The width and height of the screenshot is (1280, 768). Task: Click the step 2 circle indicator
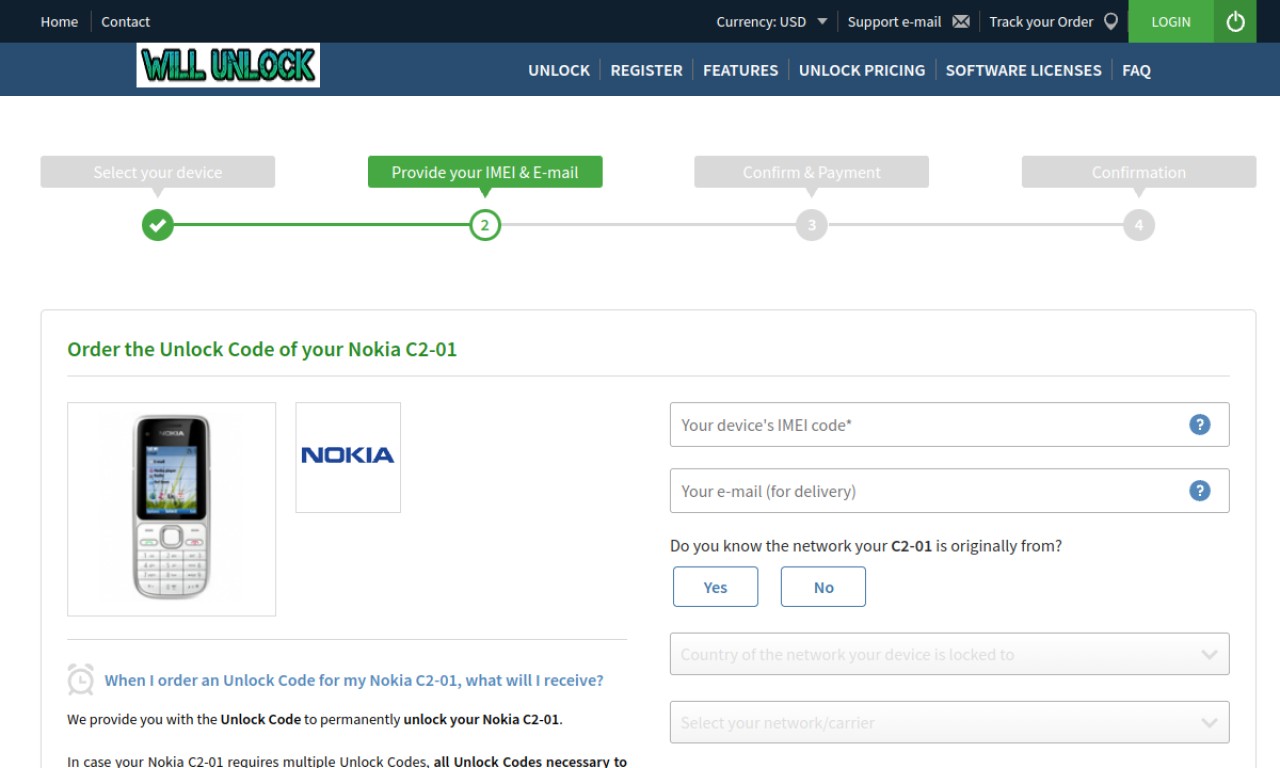click(x=485, y=225)
